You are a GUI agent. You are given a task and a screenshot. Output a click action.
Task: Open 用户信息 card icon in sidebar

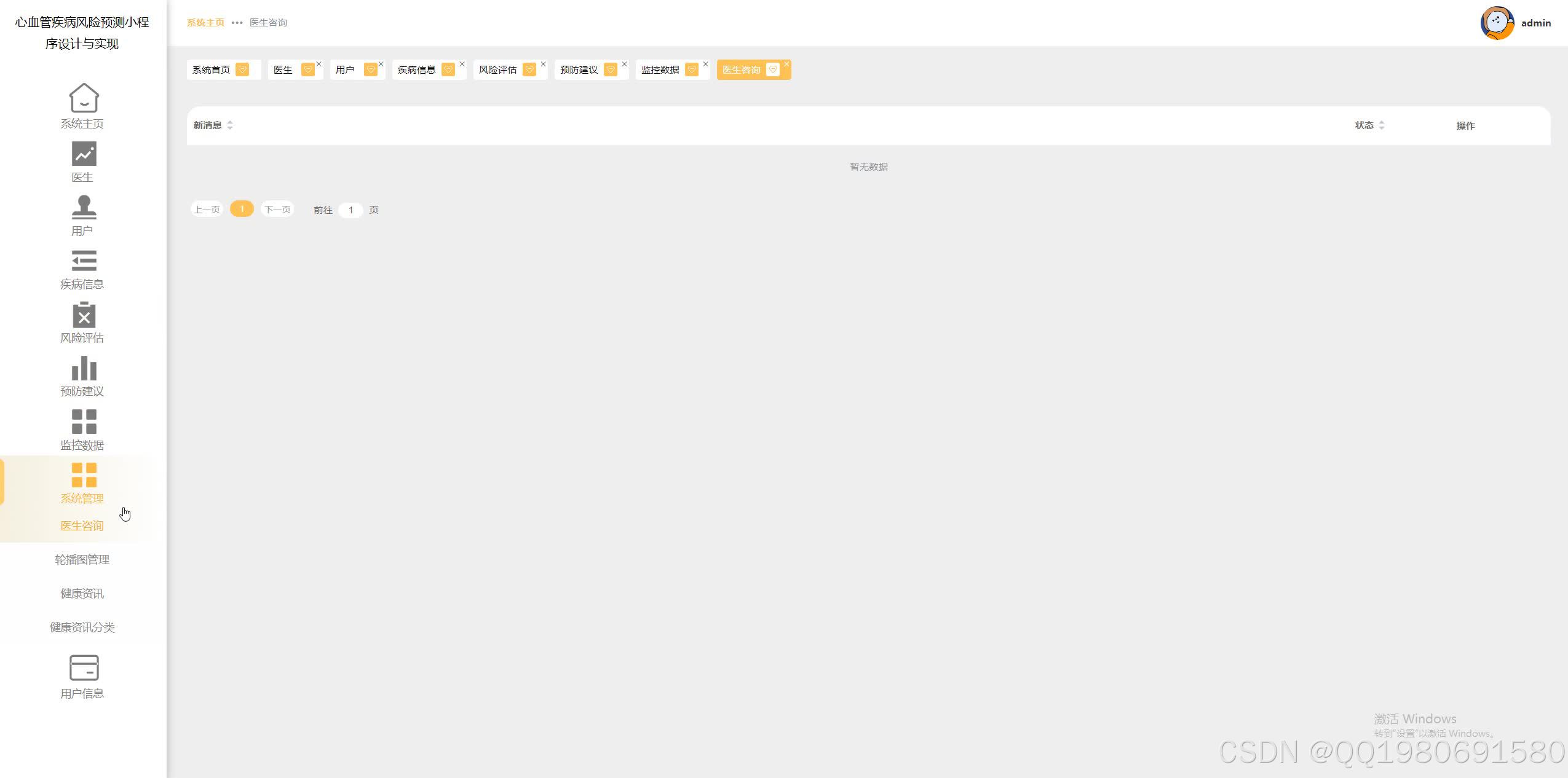(84, 668)
